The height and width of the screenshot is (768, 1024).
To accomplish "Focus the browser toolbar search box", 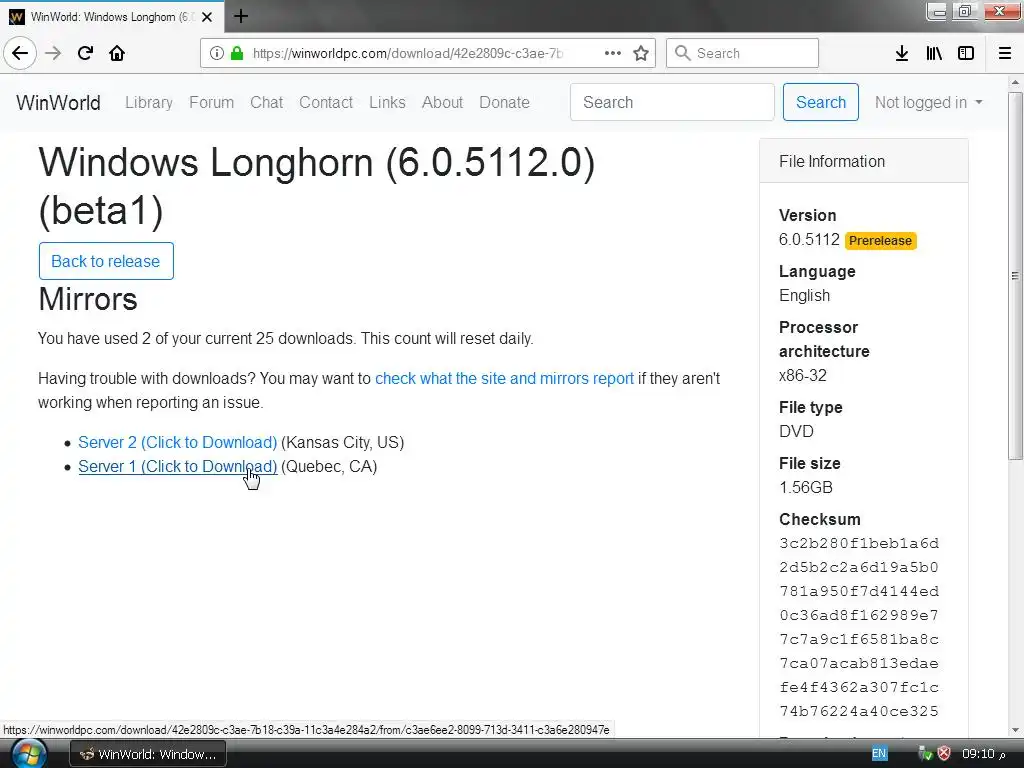I will [743, 53].
